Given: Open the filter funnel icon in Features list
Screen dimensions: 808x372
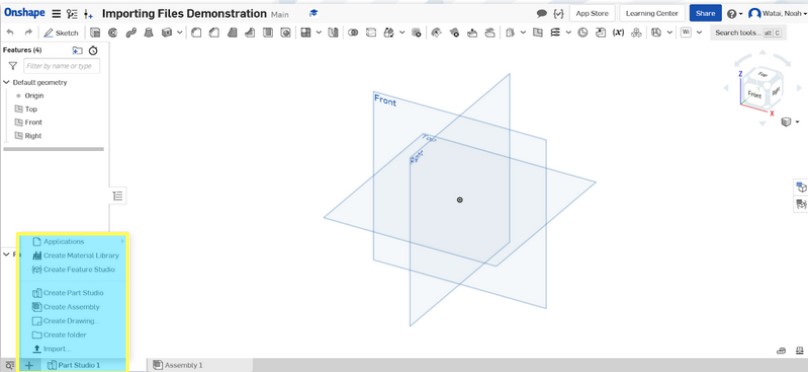Looking at the screenshot, I should (x=12, y=66).
